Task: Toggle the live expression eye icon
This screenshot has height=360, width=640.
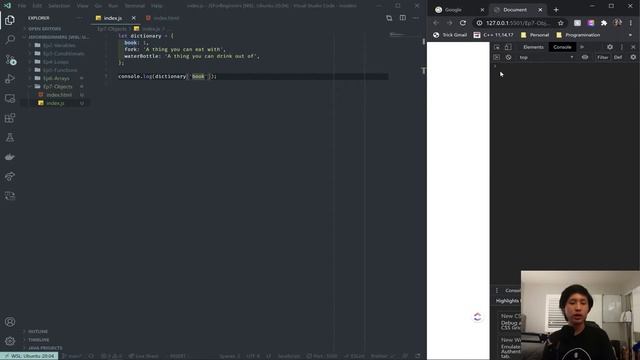Action: 585,58
